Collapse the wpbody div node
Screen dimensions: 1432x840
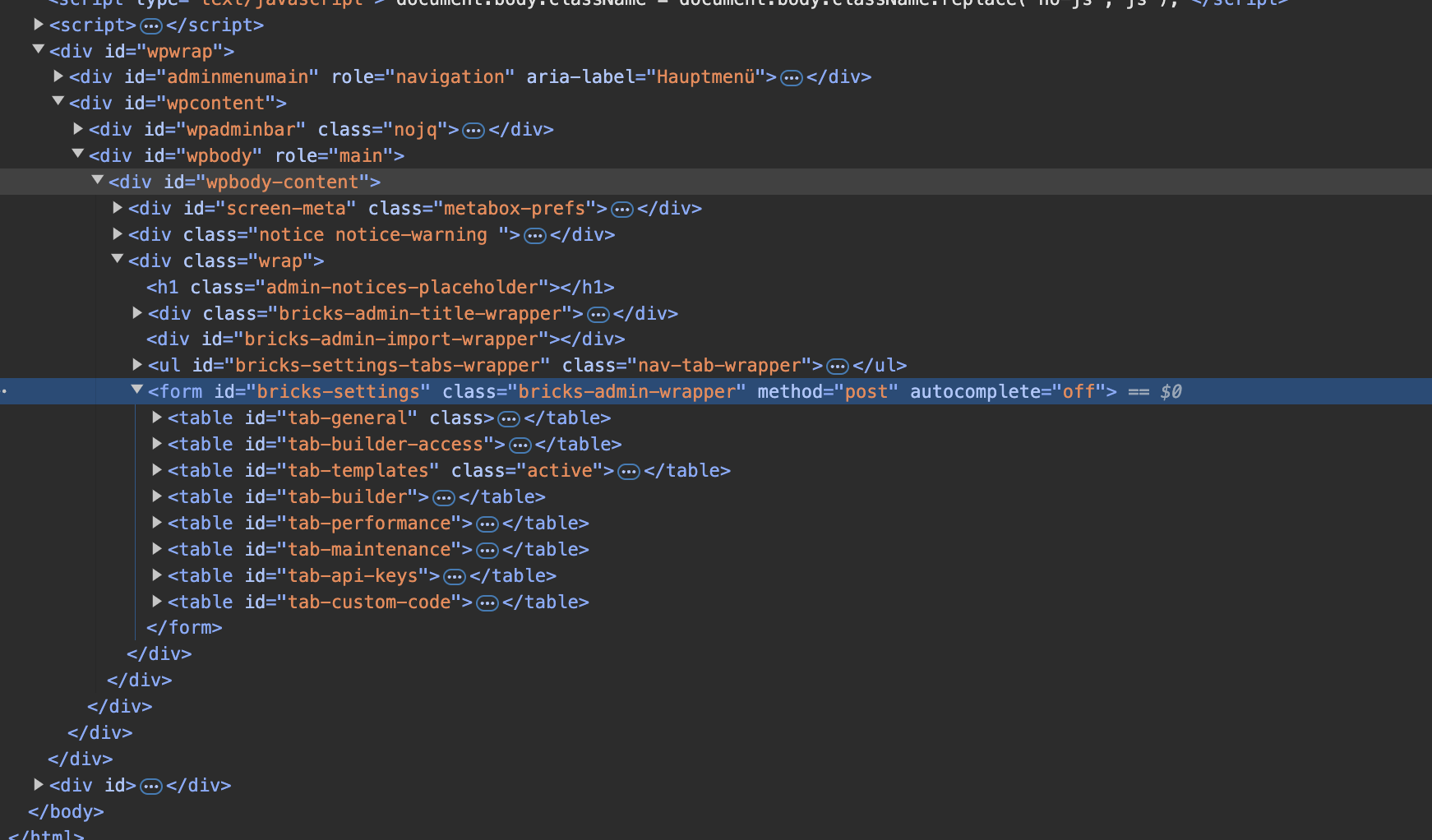[77, 155]
